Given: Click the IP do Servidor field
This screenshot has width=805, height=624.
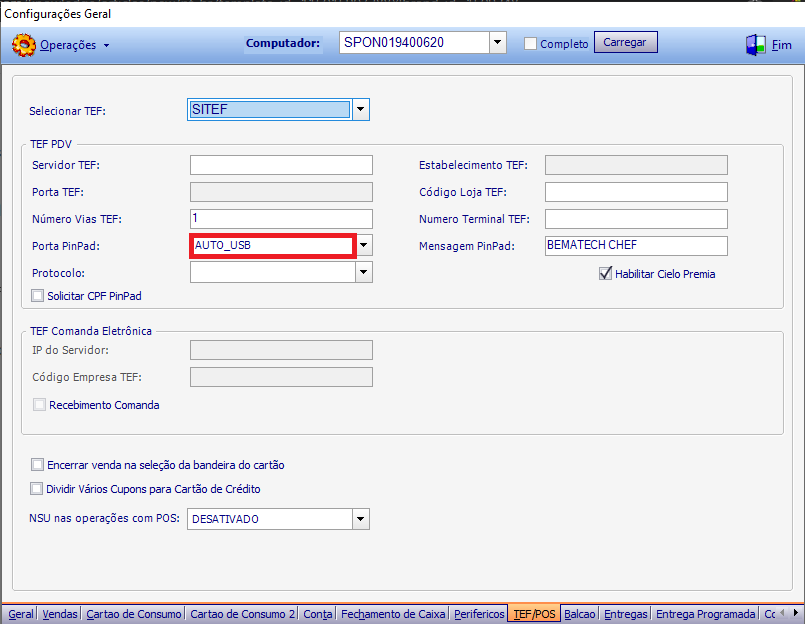Looking at the screenshot, I should tap(281, 350).
